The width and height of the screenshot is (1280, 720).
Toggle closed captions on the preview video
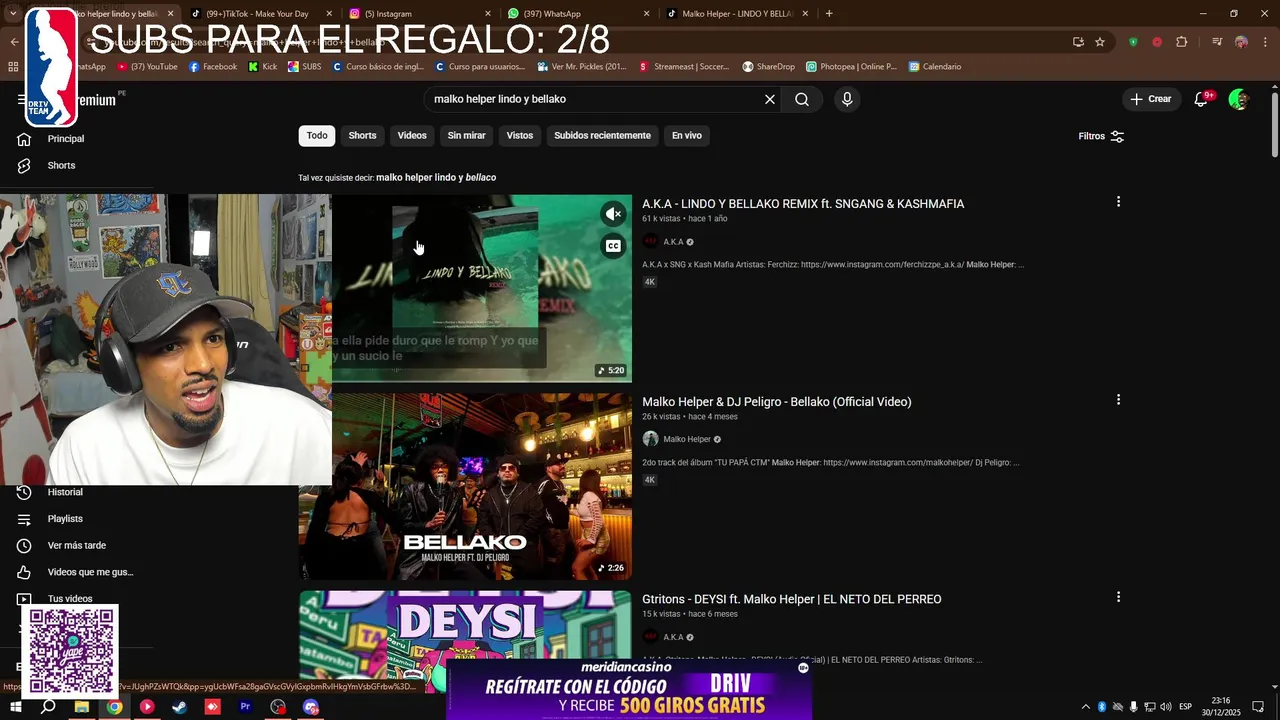[613, 246]
